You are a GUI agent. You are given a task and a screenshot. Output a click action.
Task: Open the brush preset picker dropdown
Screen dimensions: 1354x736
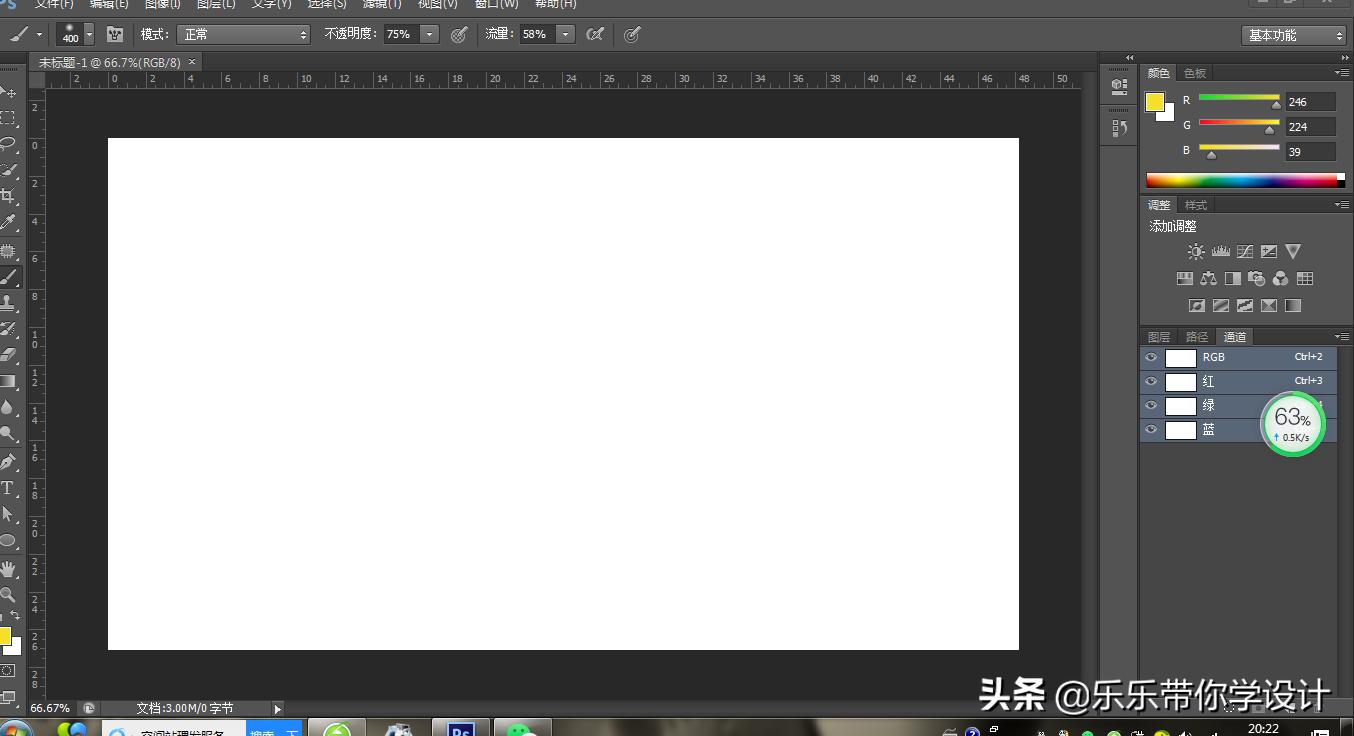click(88, 33)
